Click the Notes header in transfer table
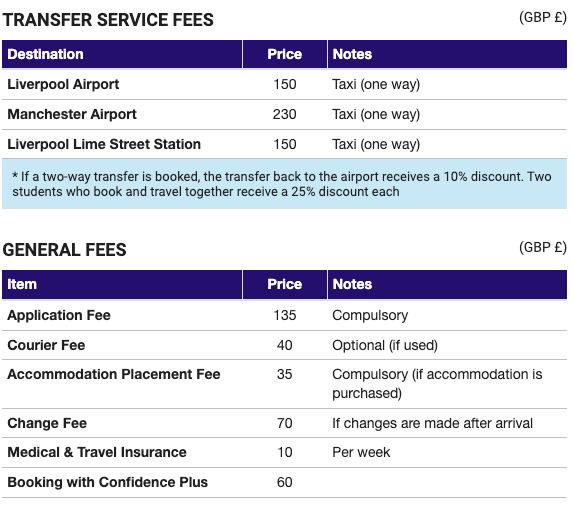Screen dimensions: 573x505 (352, 54)
